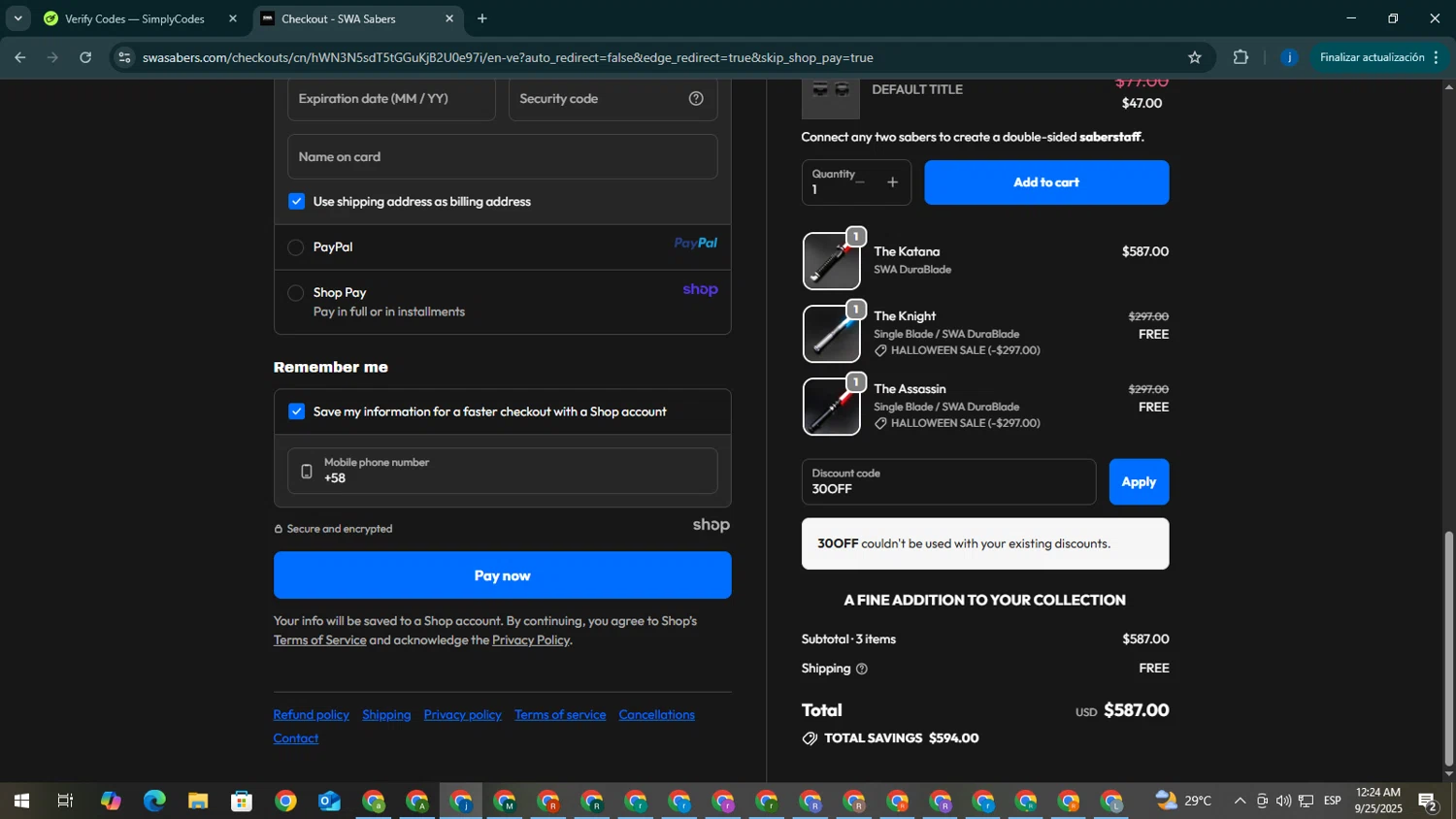The height and width of the screenshot is (819, 1456).
Task: Click the Pay now button
Action: click(502, 575)
